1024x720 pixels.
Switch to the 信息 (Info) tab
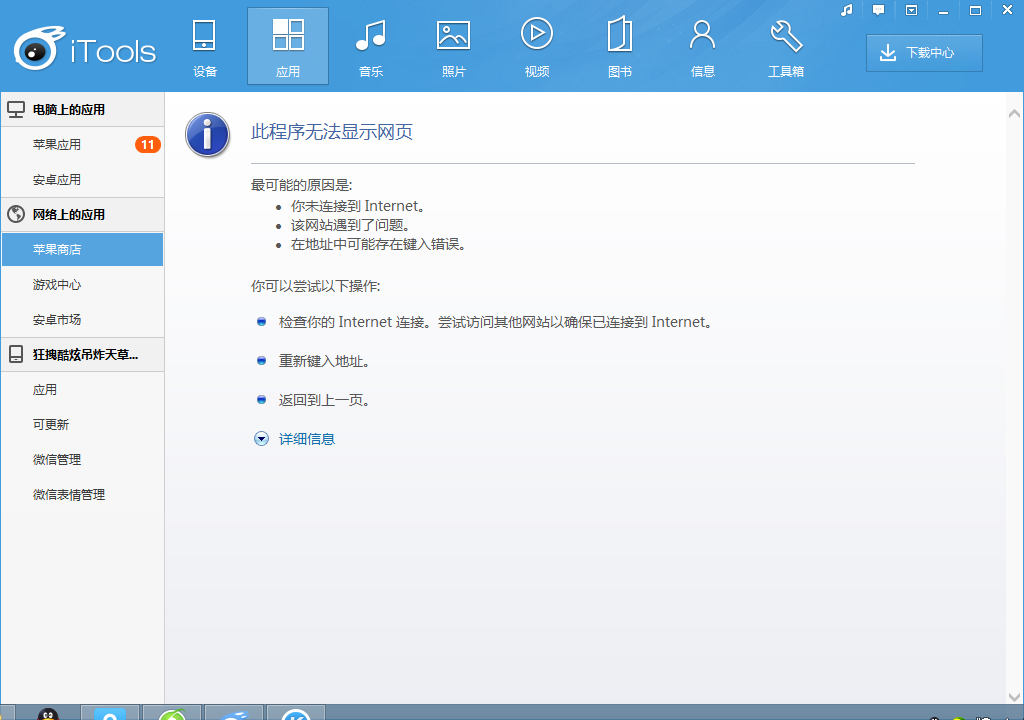(x=703, y=46)
